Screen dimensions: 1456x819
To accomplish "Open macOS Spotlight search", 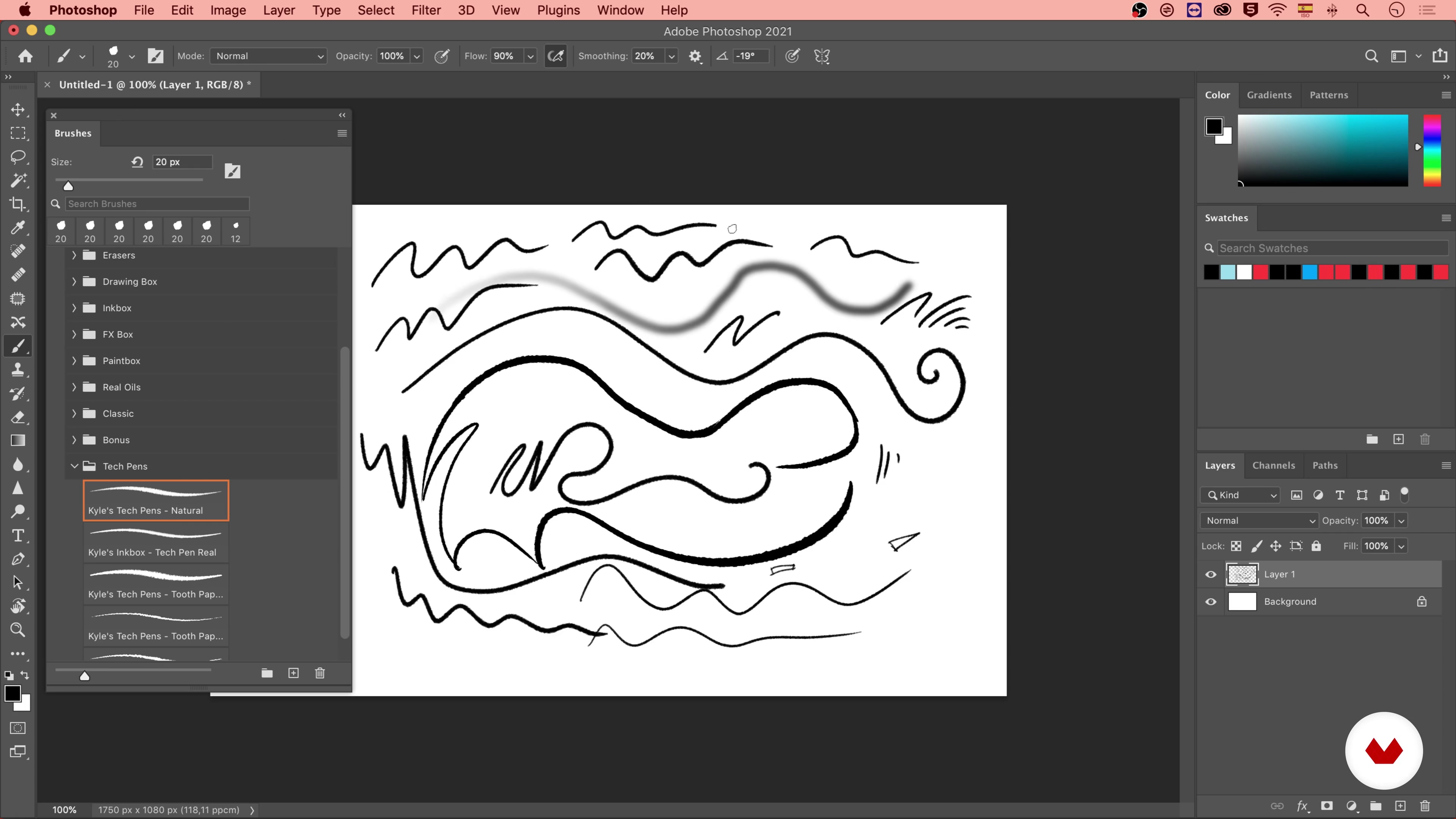I will coord(1362,10).
